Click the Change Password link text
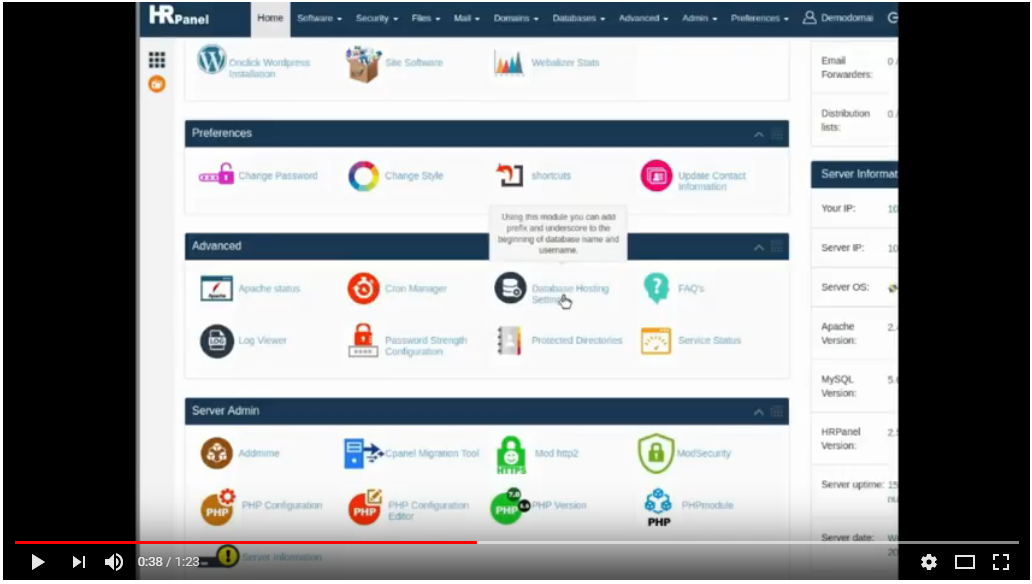Viewport: 1032px width, 584px height. 278,176
